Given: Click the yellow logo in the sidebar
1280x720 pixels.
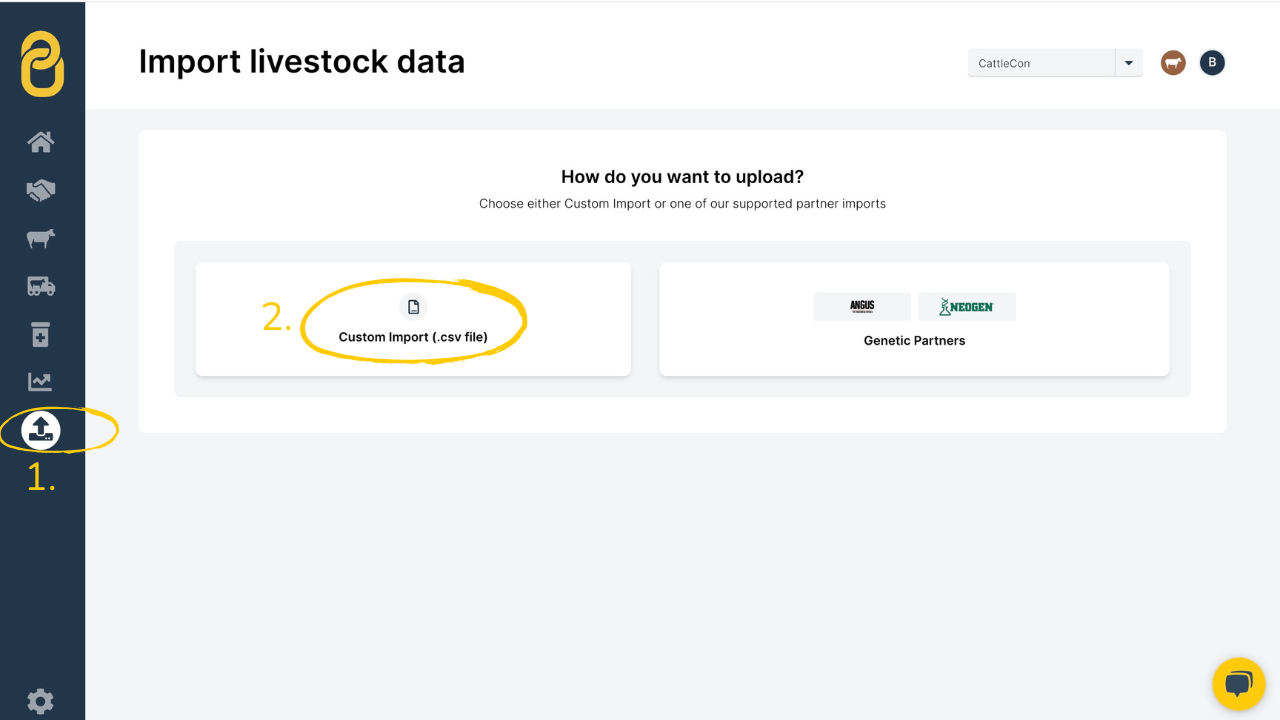Looking at the screenshot, I should [42, 64].
